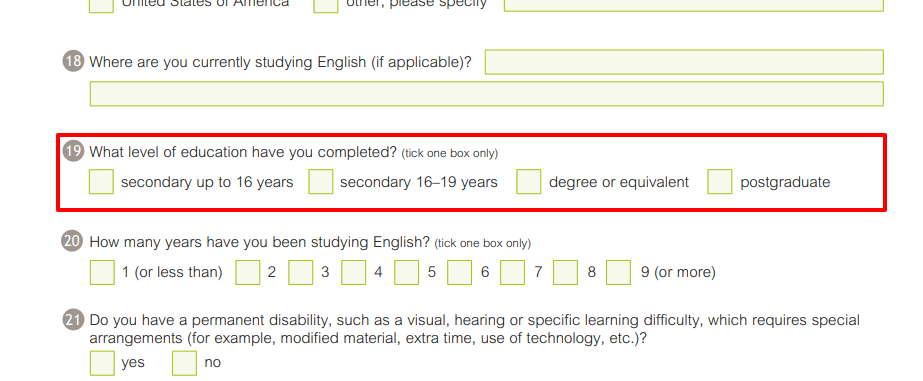
Task: Check the 7 years studying English box
Action: [x=513, y=272]
